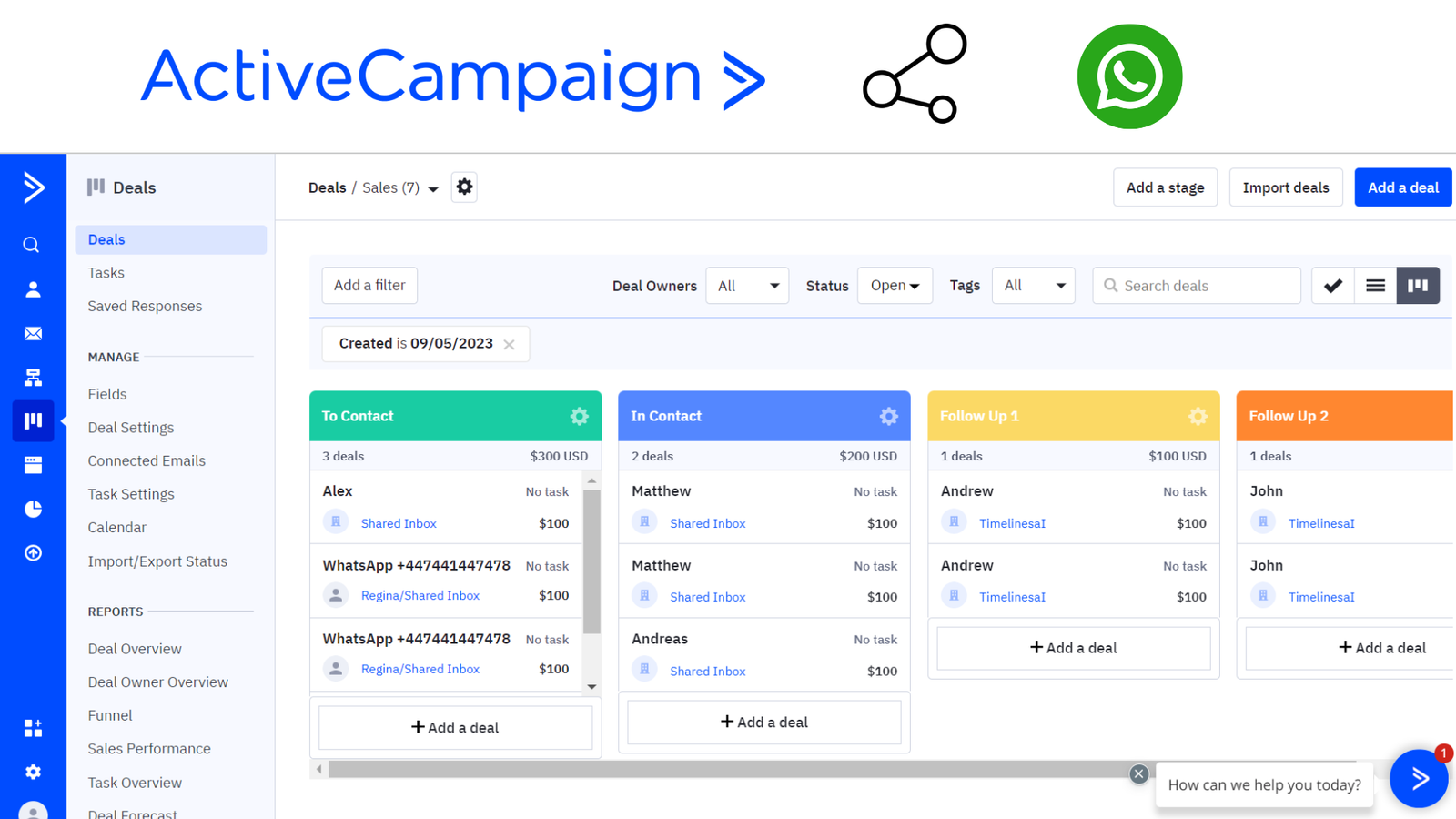Open Regina/Shared Inbox link on a WhatsApp deal
The width and height of the screenshot is (1456, 819).
tap(420, 595)
